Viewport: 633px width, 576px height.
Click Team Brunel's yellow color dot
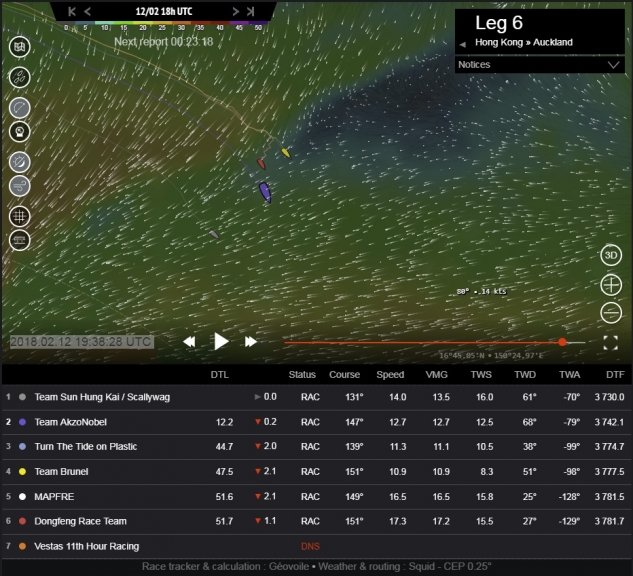[23, 472]
